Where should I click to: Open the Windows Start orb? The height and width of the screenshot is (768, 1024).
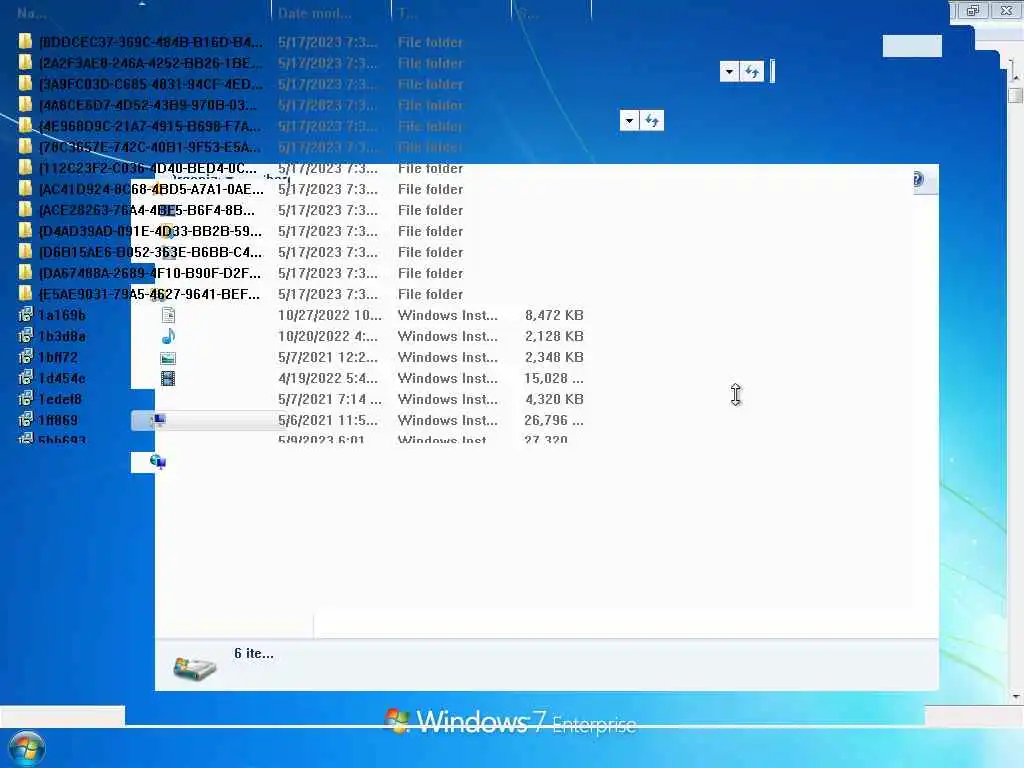[x=27, y=748]
